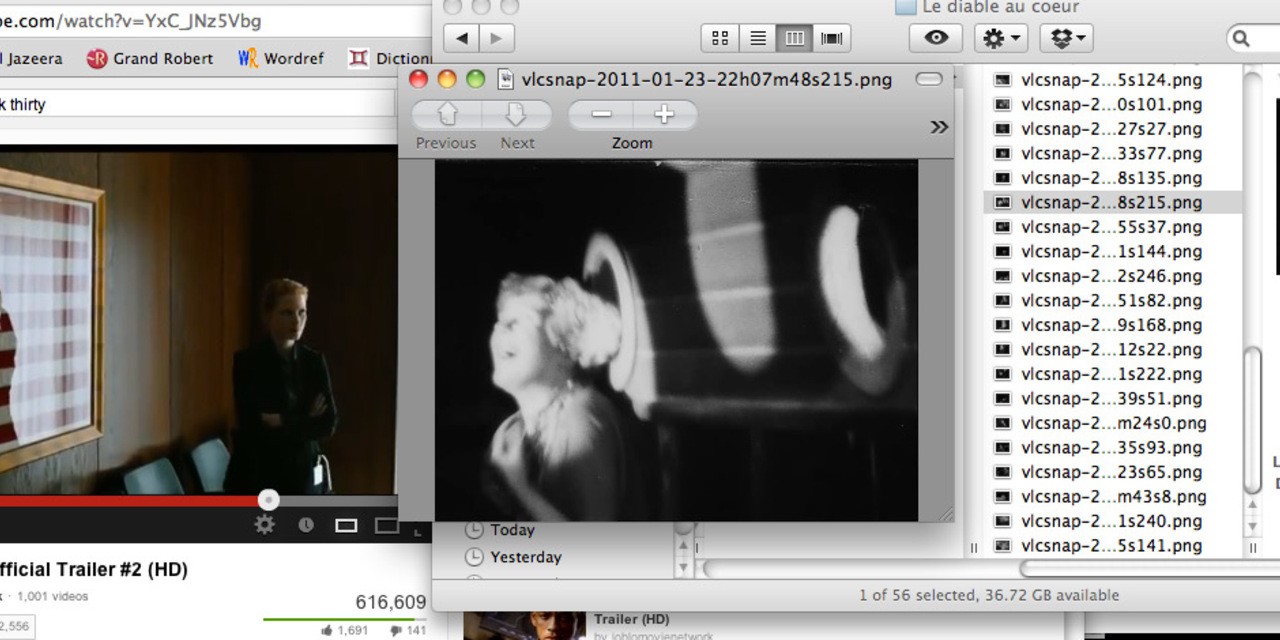
Task: Select file vlcsnap-2...5s124.png
Action: tap(1112, 80)
